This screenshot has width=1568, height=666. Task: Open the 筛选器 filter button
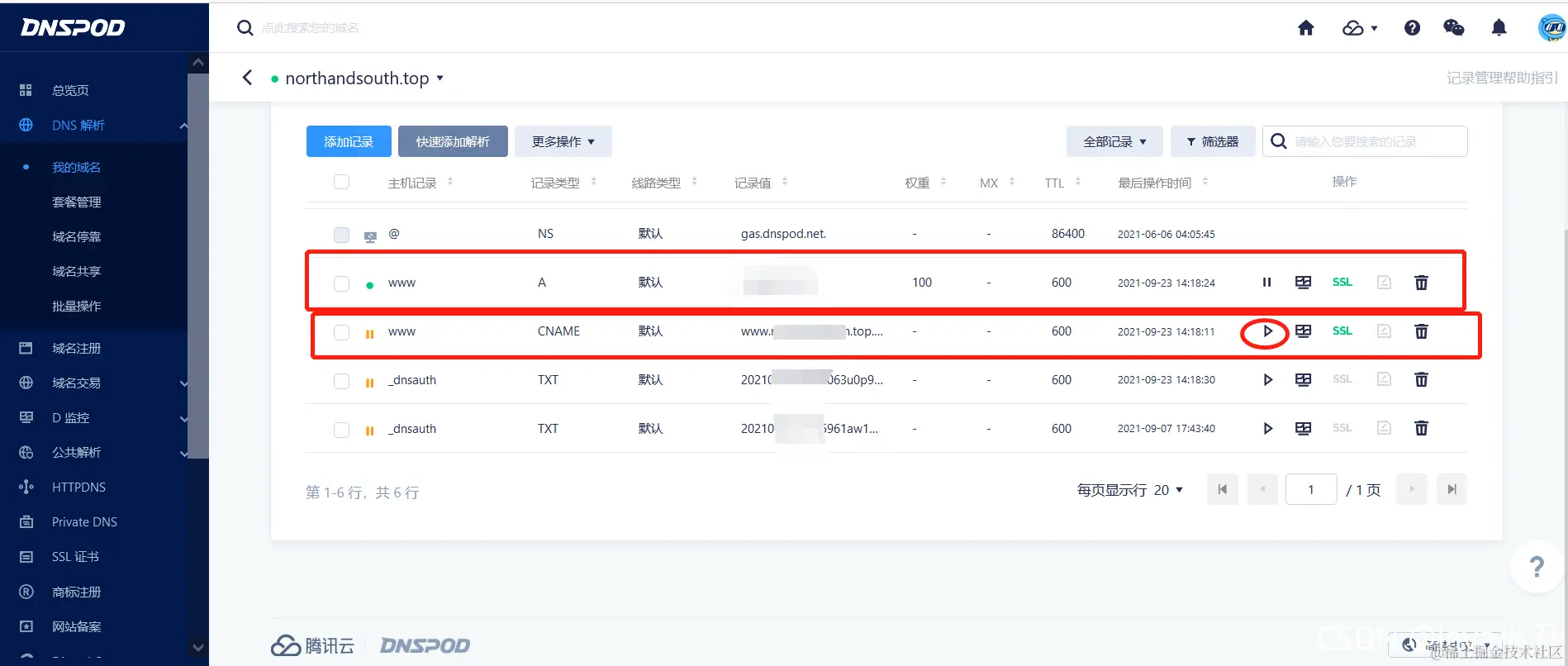(1213, 141)
